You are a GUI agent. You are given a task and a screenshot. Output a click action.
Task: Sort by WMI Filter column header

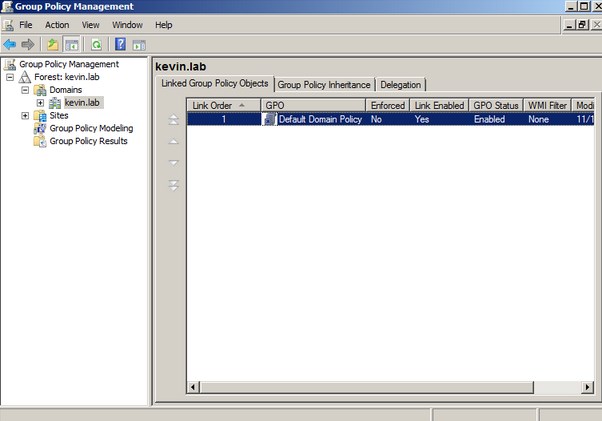(547, 106)
